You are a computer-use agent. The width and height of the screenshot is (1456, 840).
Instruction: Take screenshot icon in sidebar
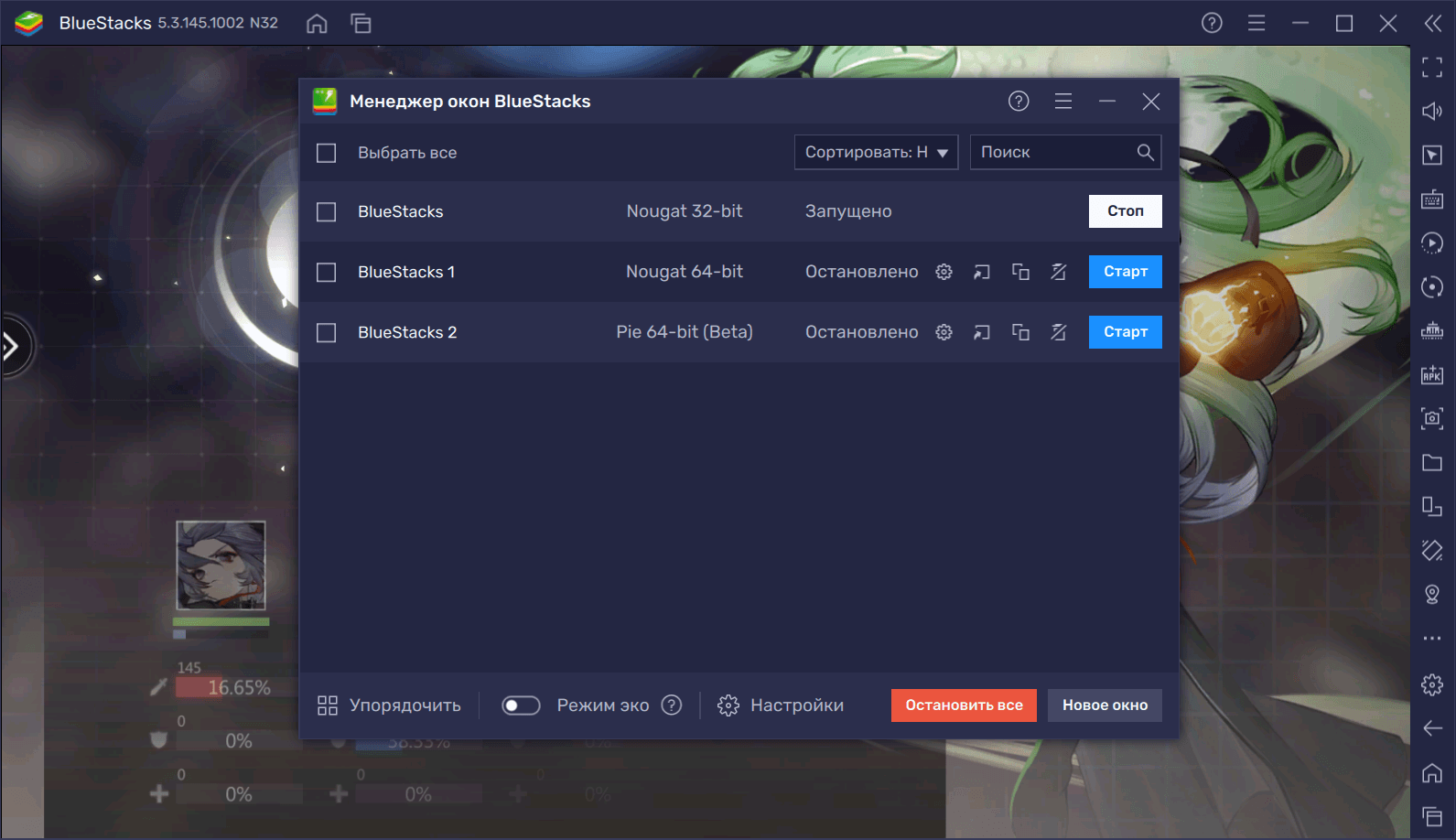(1432, 419)
